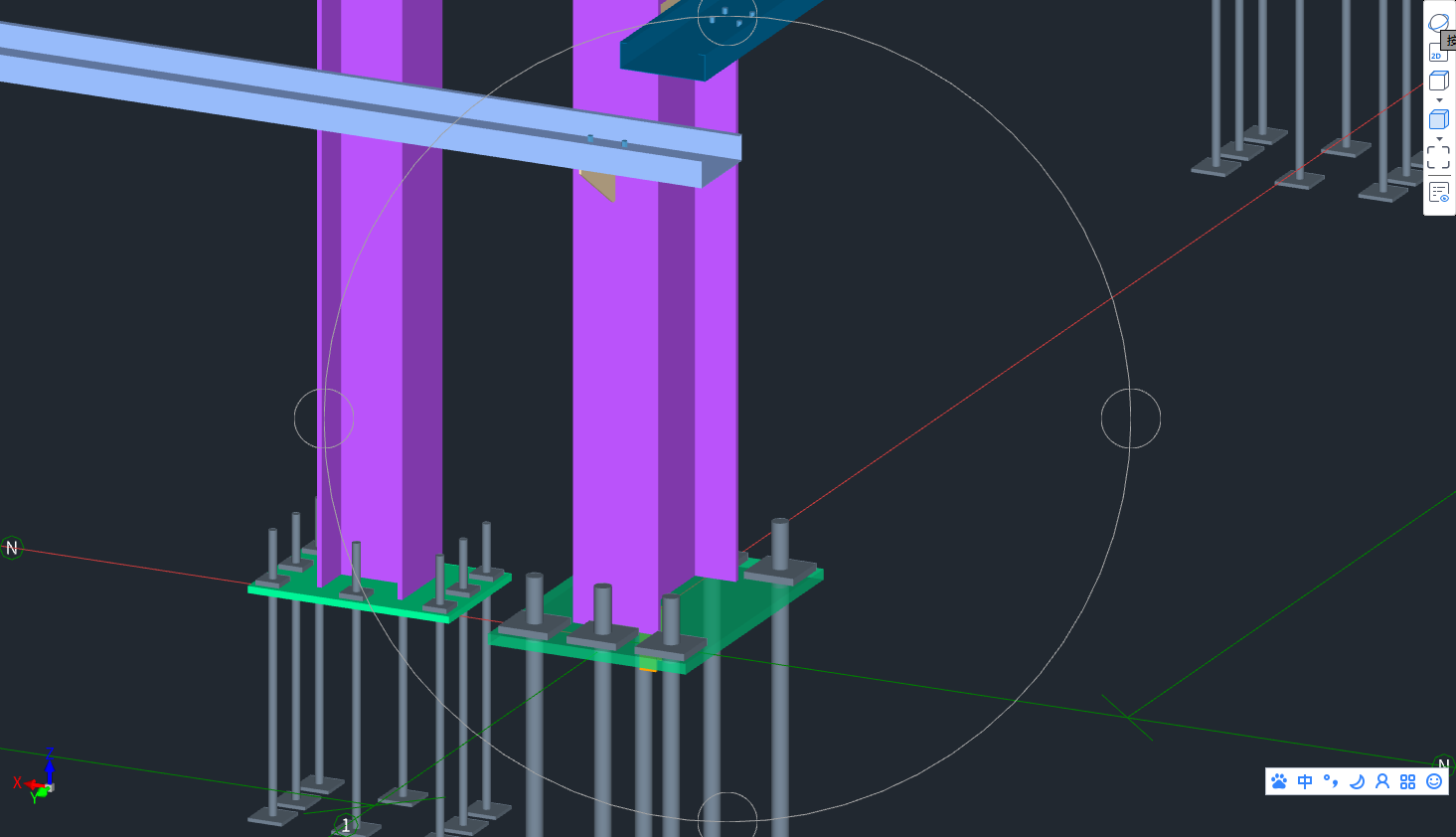The width and height of the screenshot is (1456, 837).
Task: Click the zoom extents frame icon
Action: click(x=1438, y=157)
